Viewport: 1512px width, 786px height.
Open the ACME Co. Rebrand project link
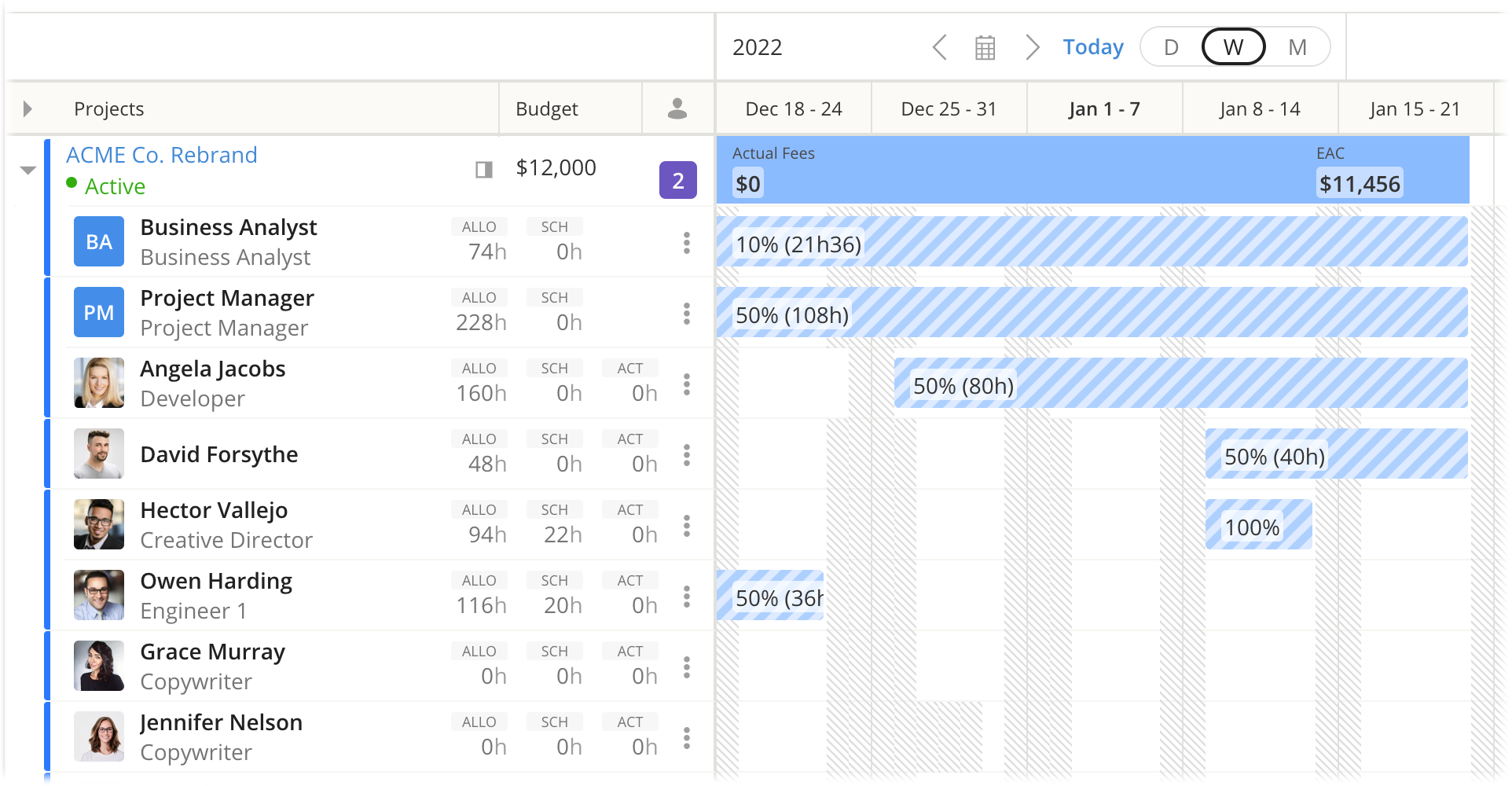(162, 155)
